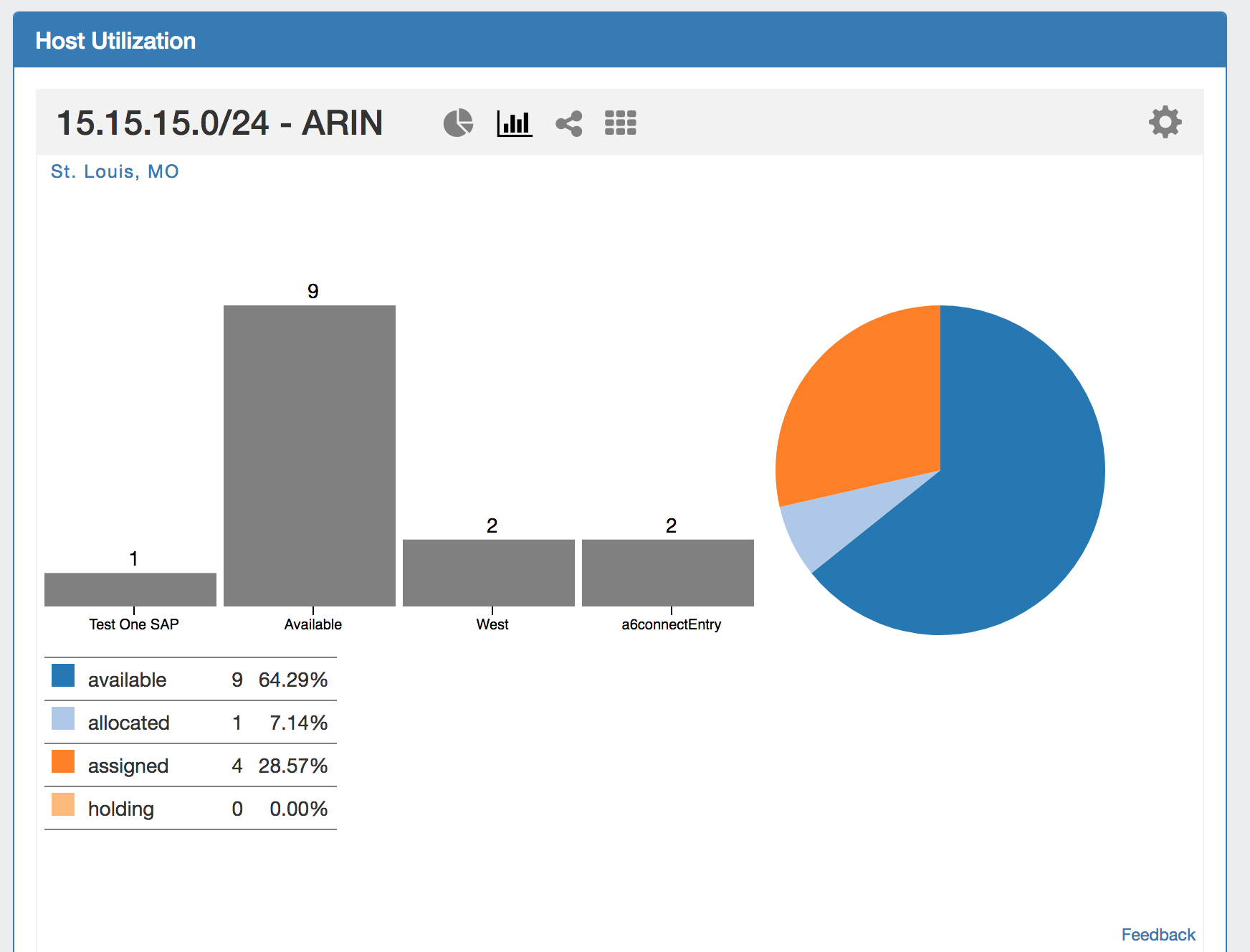
Task: Open the grid view icon
Action: pyautogui.click(x=620, y=123)
